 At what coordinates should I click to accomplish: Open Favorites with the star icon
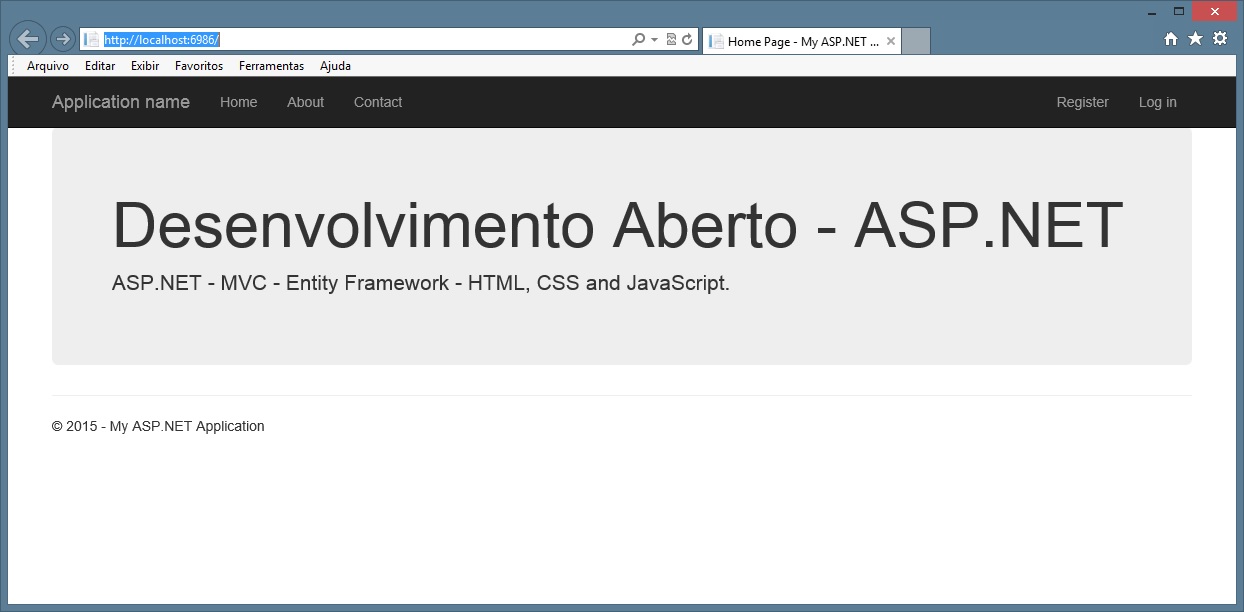click(x=1195, y=39)
